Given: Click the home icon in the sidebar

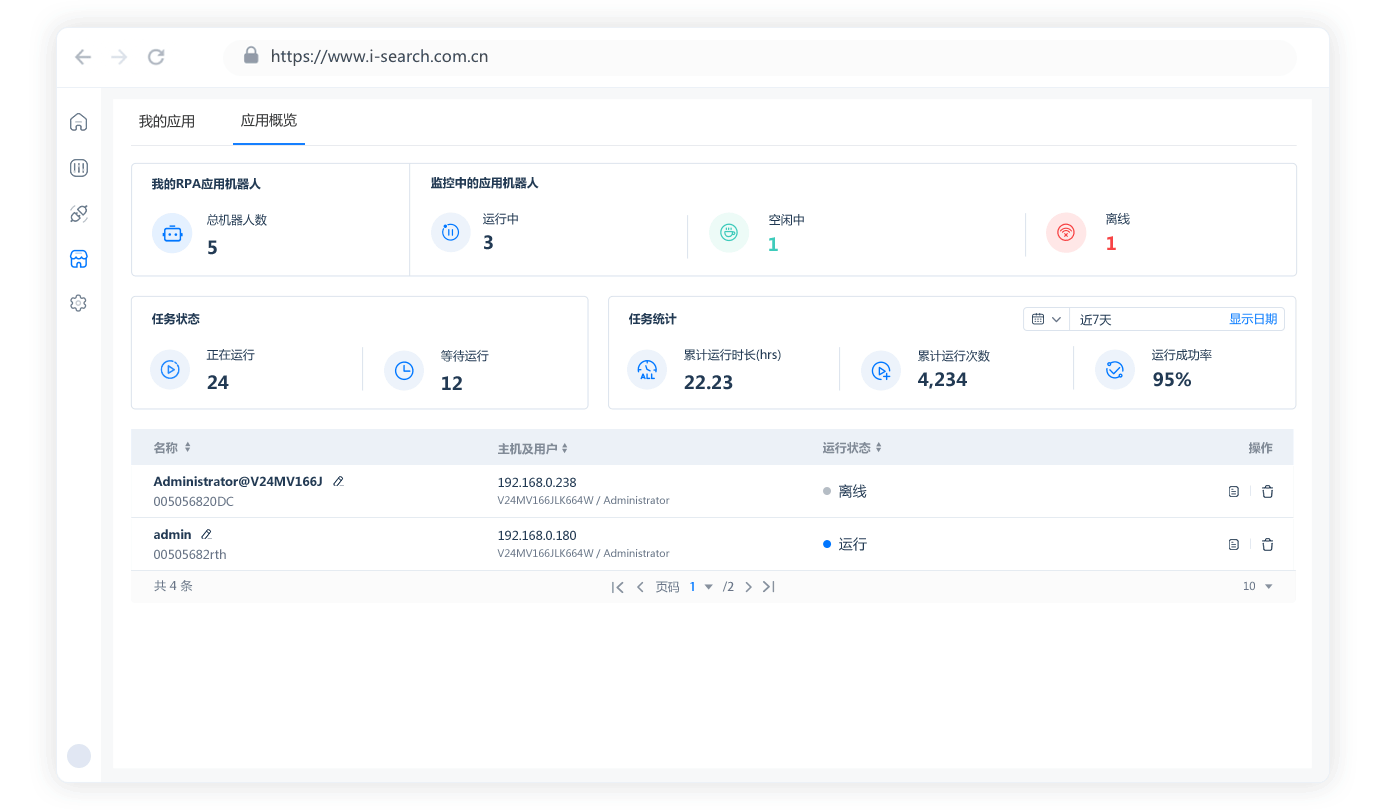Looking at the screenshot, I should point(78,122).
